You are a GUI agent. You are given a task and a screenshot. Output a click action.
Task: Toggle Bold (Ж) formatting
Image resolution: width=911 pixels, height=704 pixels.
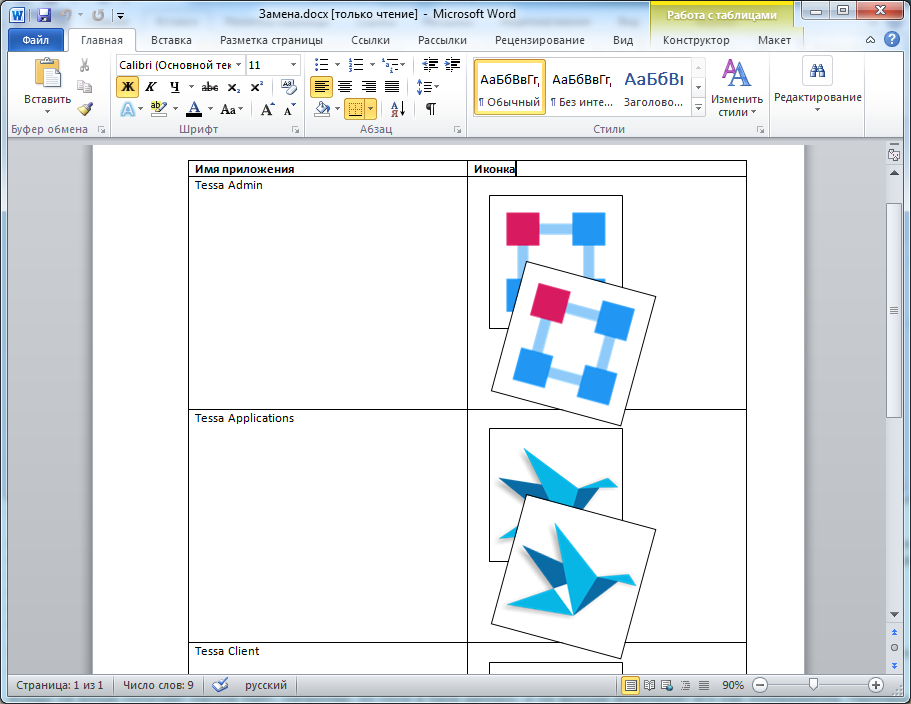(127, 87)
